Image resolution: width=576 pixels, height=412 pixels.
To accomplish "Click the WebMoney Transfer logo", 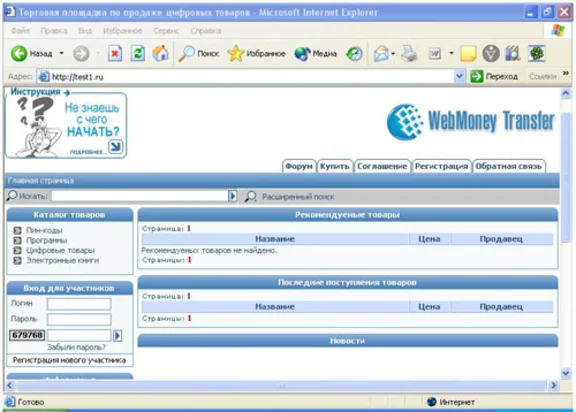I will pyautogui.click(x=471, y=122).
